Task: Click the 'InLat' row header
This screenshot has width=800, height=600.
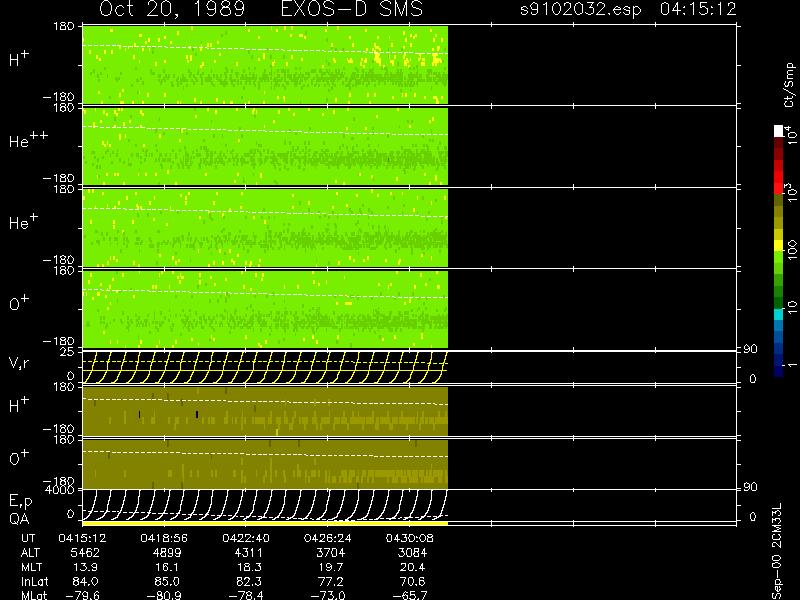Action: tap(34, 581)
